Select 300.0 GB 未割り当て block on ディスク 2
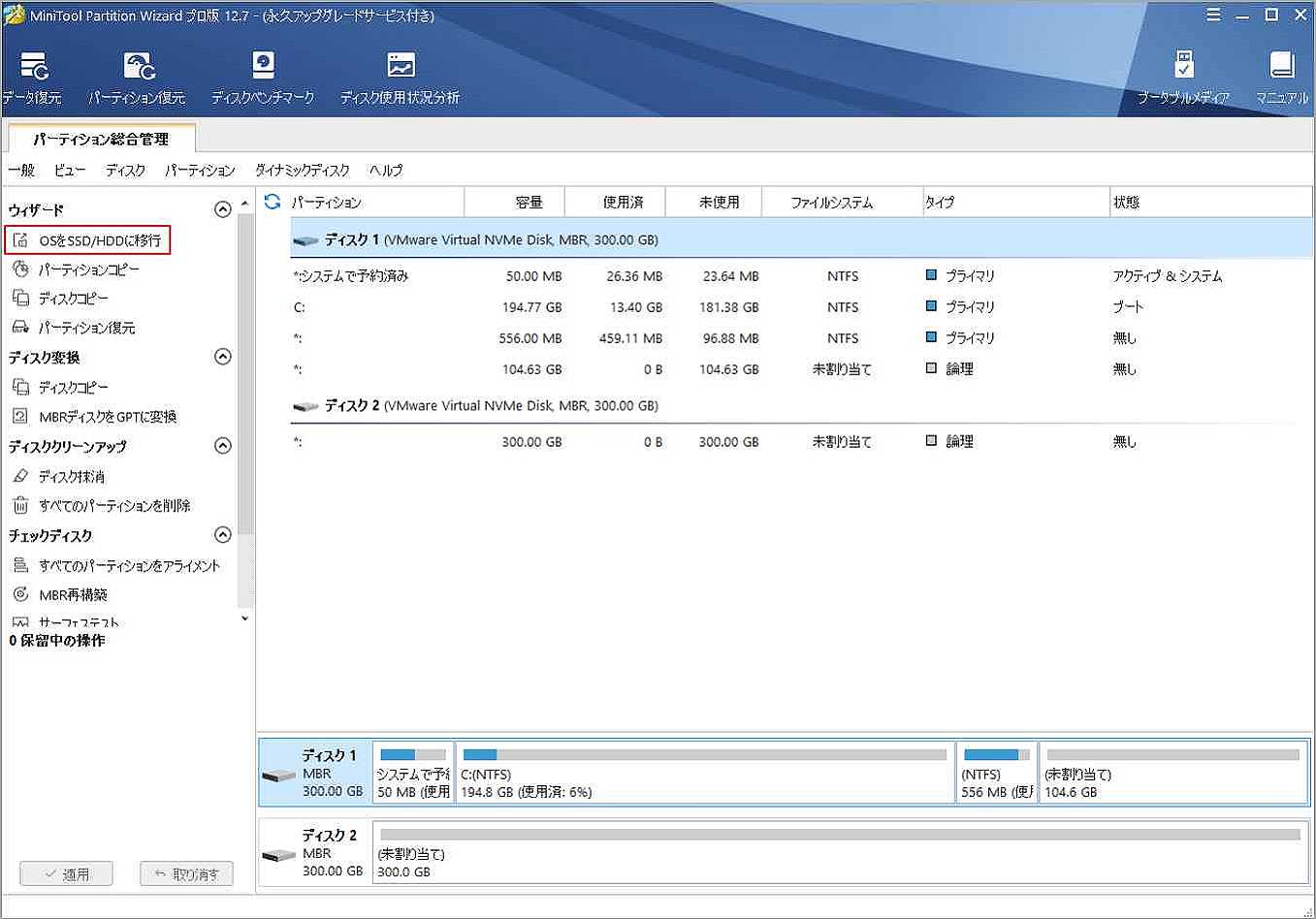1316x919 pixels. pyautogui.click(x=840, y=852)
